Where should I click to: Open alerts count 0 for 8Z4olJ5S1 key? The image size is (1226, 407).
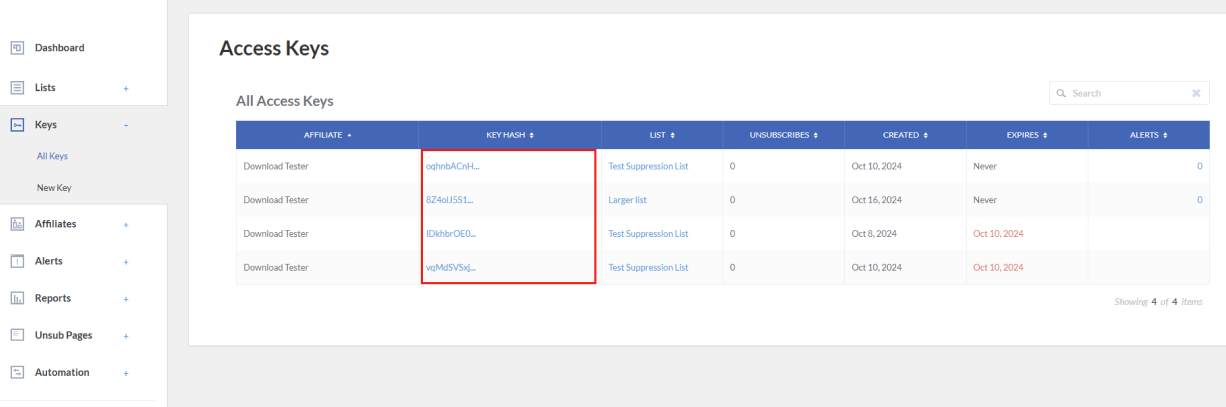coord(1199,200)
